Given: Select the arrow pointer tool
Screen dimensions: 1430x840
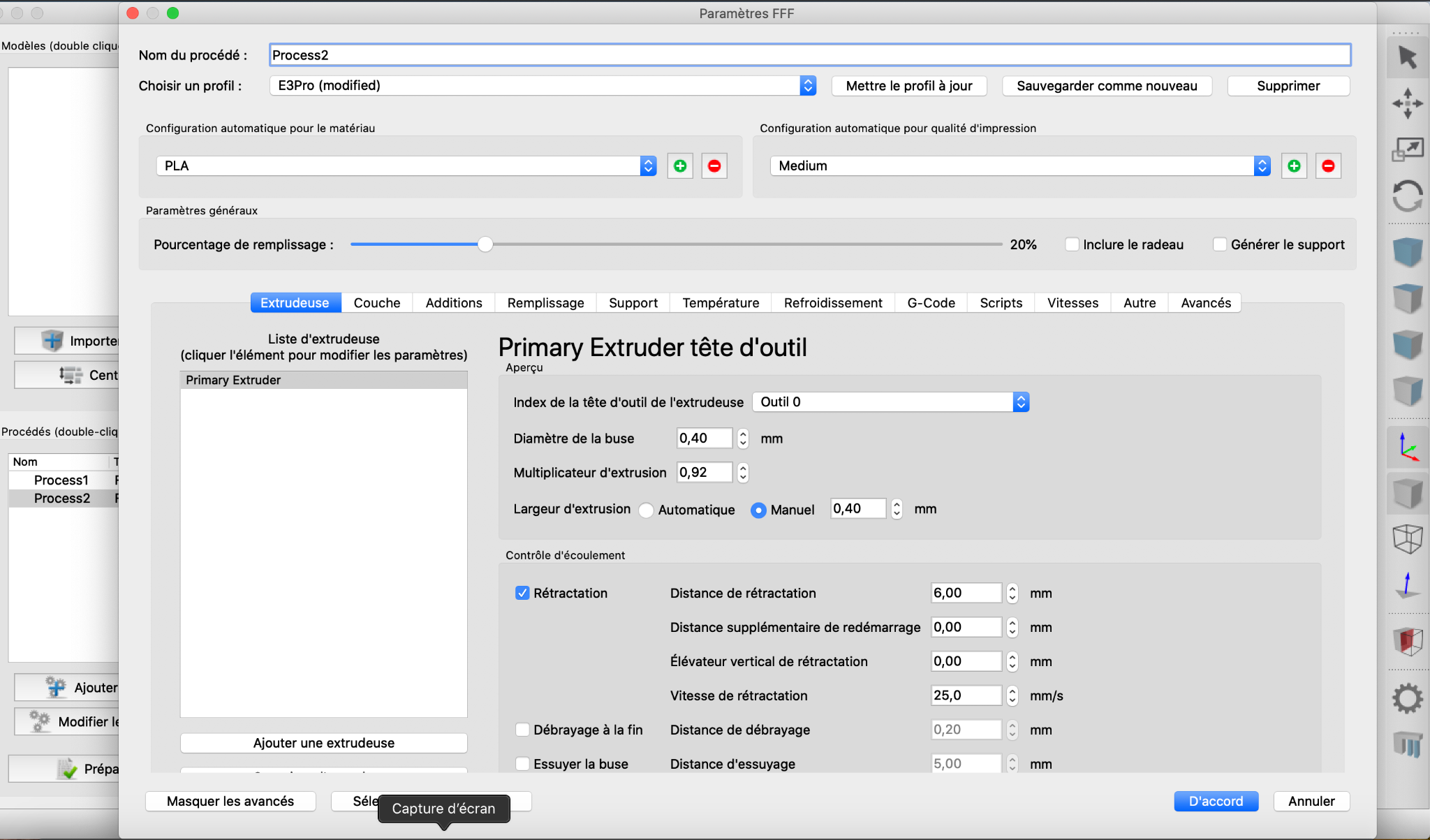Looking at the screenshot, I should 1407,57.
